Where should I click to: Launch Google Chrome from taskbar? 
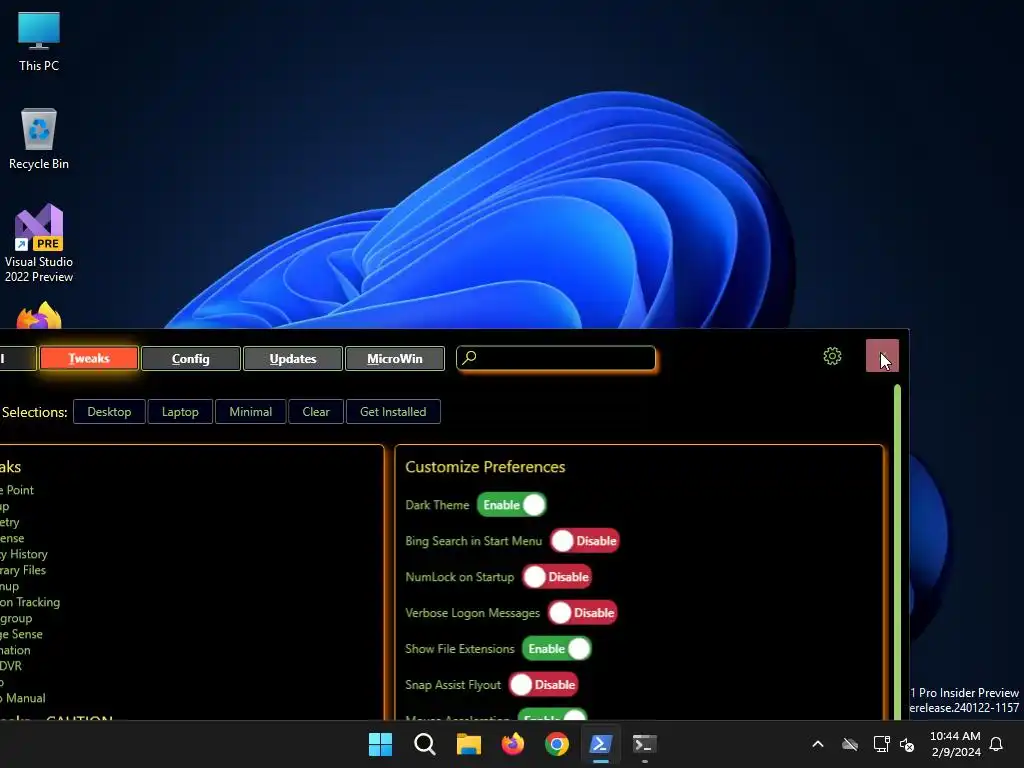556,744
